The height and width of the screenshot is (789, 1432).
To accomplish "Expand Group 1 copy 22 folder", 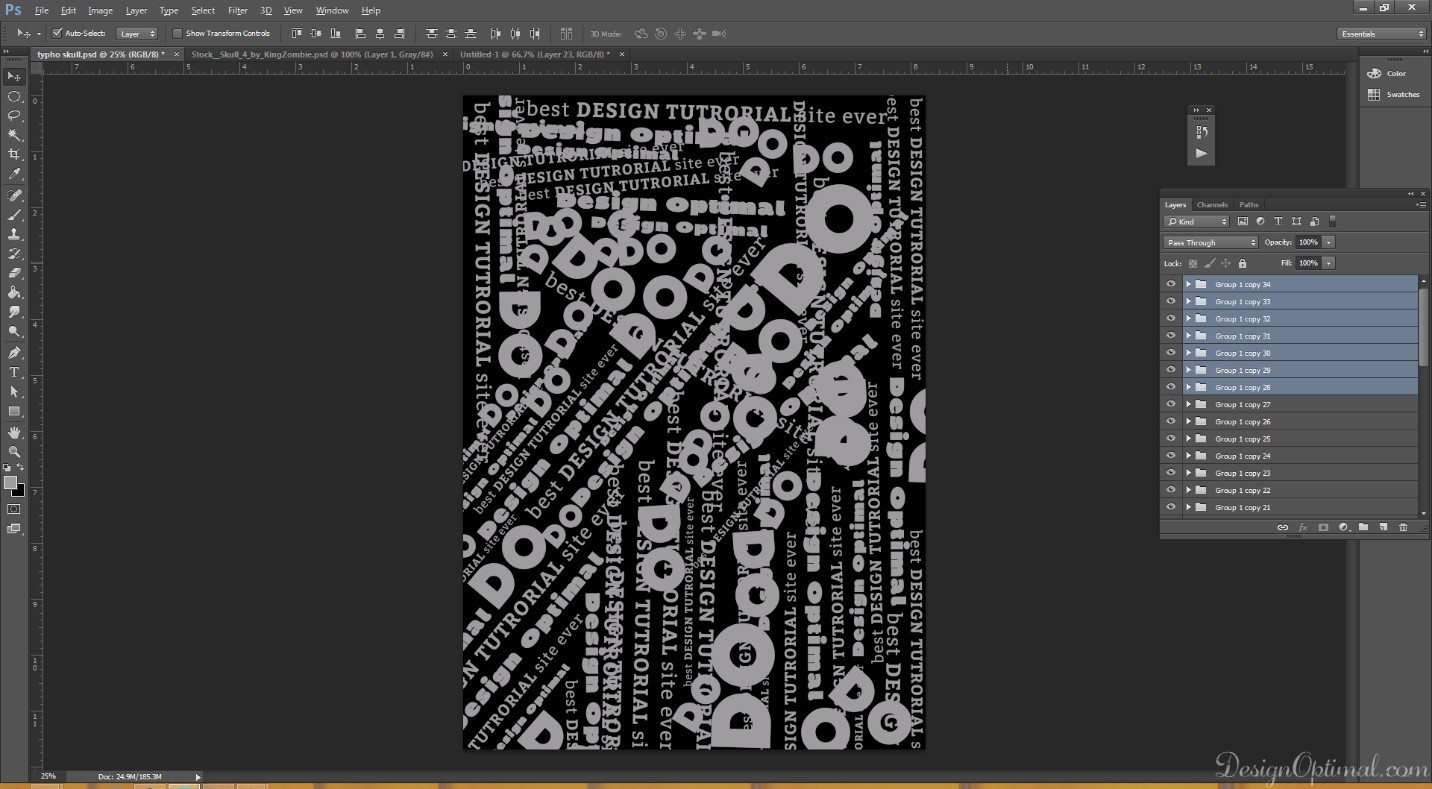I will [x=1189, y=490].
